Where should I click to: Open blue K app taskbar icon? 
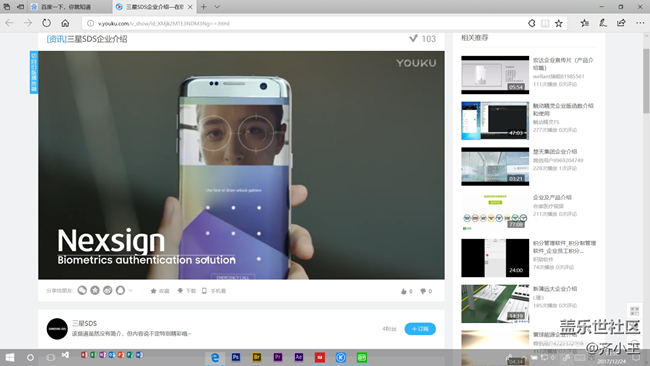coord(341,357)
